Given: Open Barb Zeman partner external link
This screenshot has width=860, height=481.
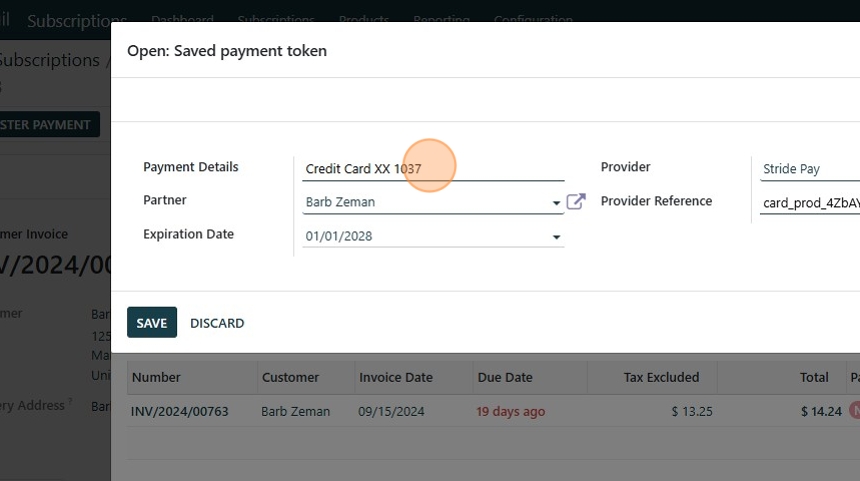Looking at the screenshot, I should pos(576,202).
